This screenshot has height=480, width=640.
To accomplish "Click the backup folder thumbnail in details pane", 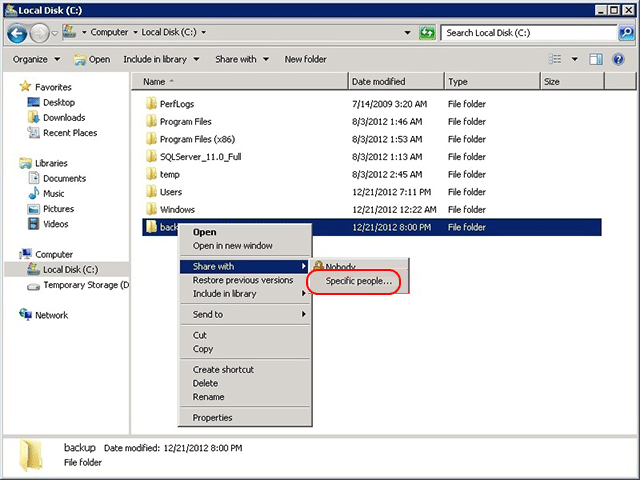I will point(31,454).
